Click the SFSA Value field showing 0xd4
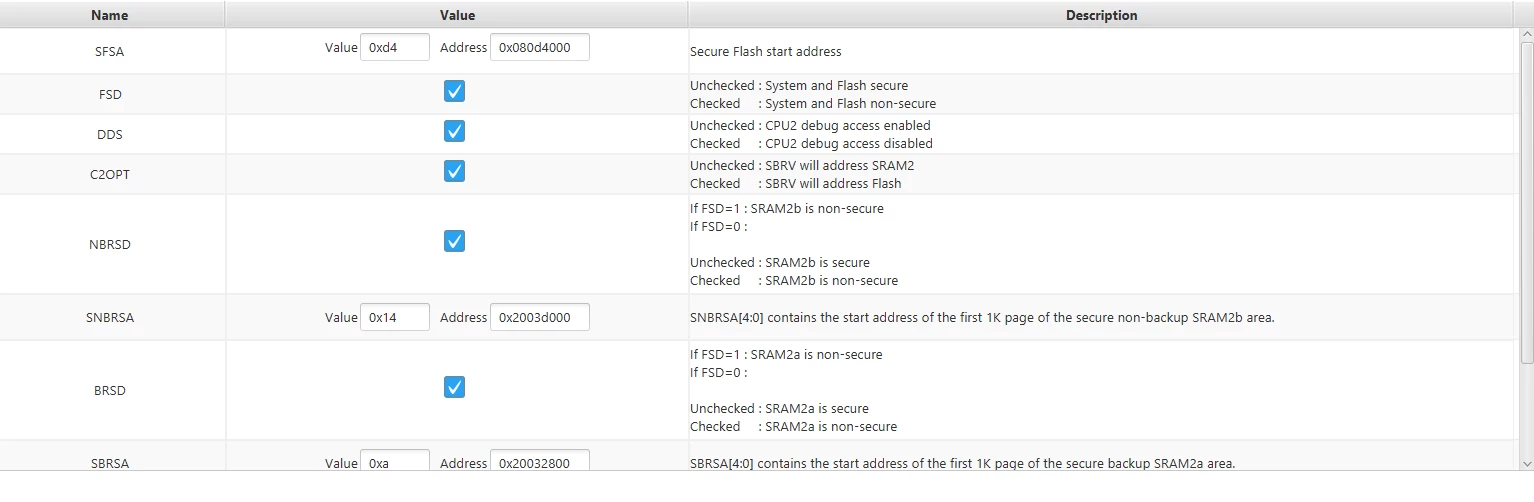 [x=395, y=47]
